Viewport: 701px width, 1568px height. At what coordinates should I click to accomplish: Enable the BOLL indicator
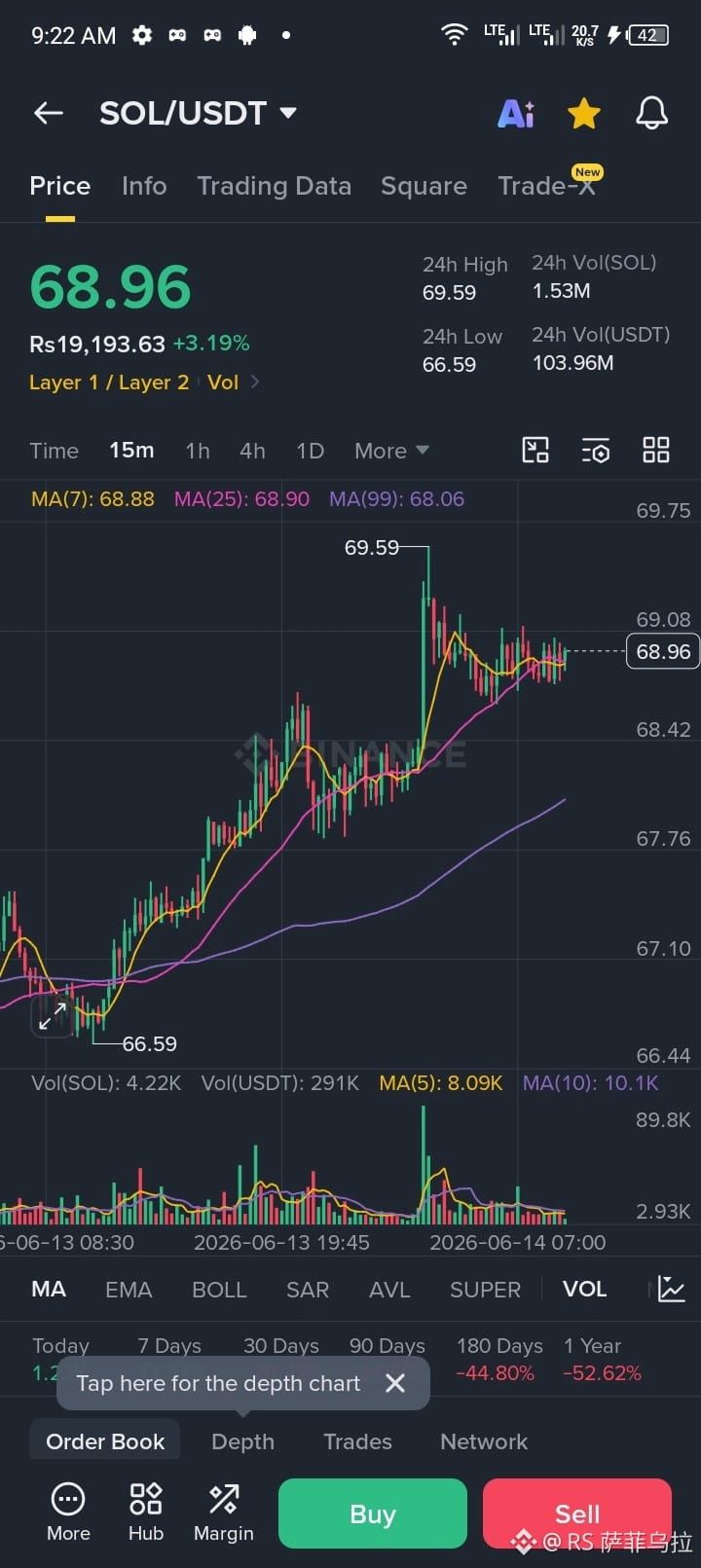219,1290
